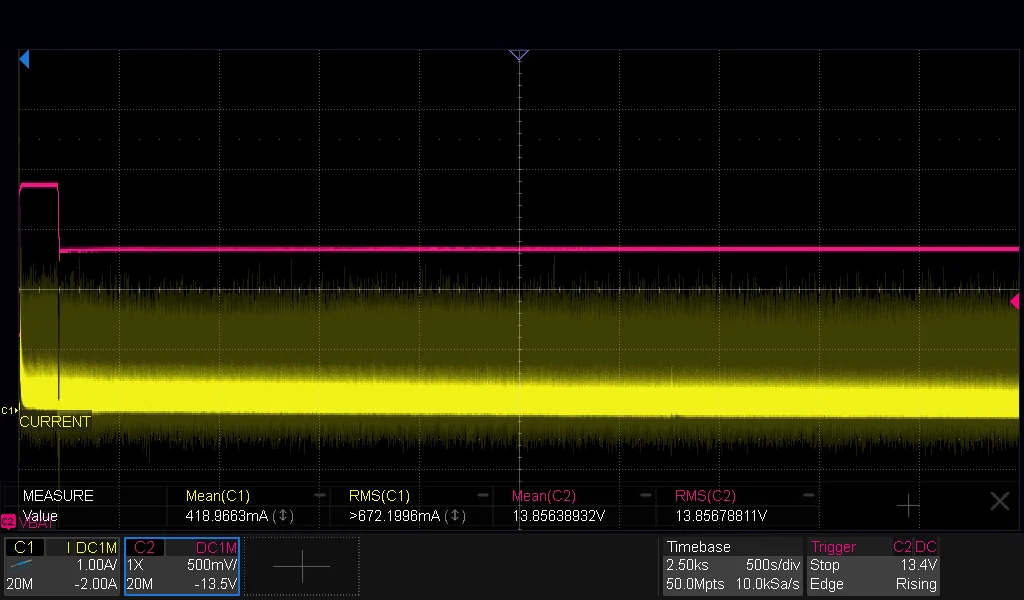Click the 20M bandwidth limit in C2 box
Screen dimensions: 1024x600
tap(139, 584)
